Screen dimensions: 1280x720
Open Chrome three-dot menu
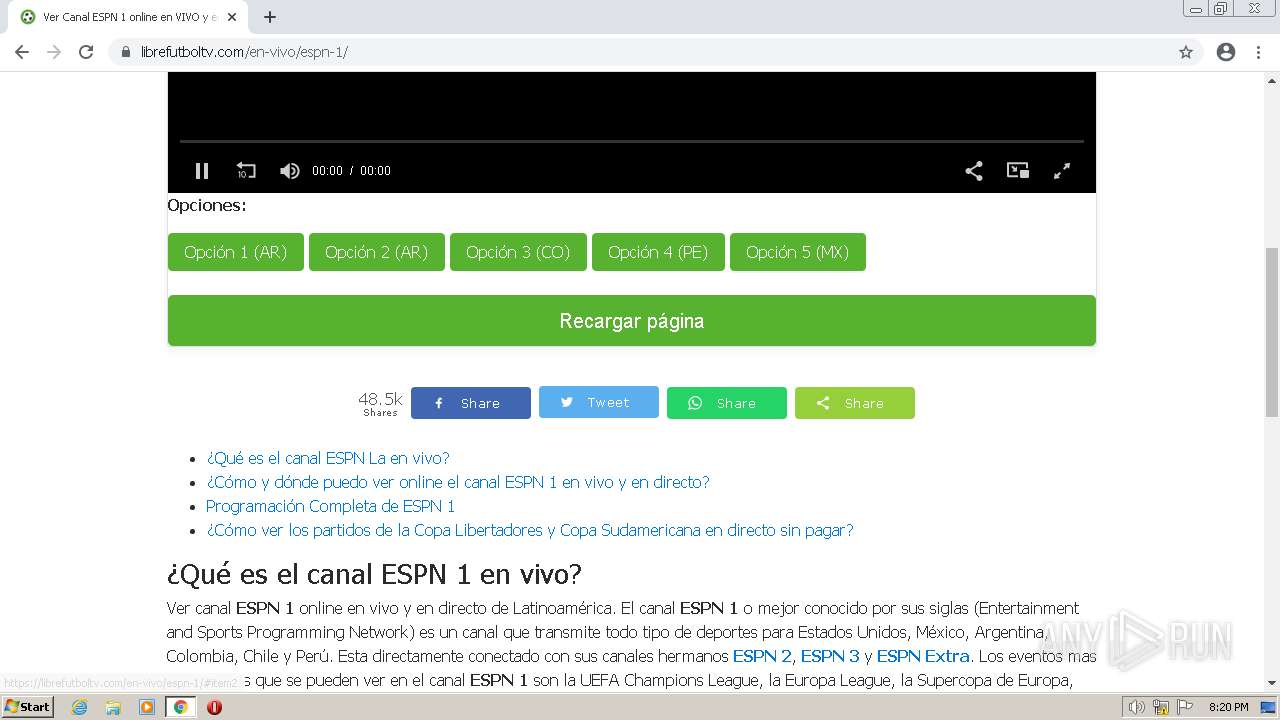pyautogui.click(x=1258, y=52)
